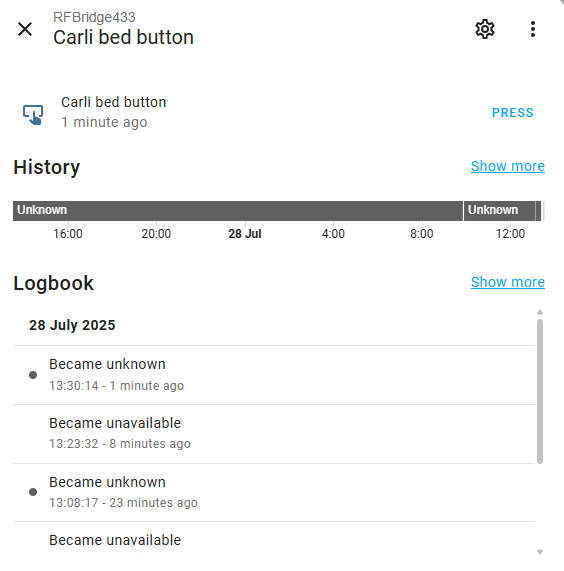564x571 pixels.
Task: Click PRESS to trigger the button
Action: point(513,113)
